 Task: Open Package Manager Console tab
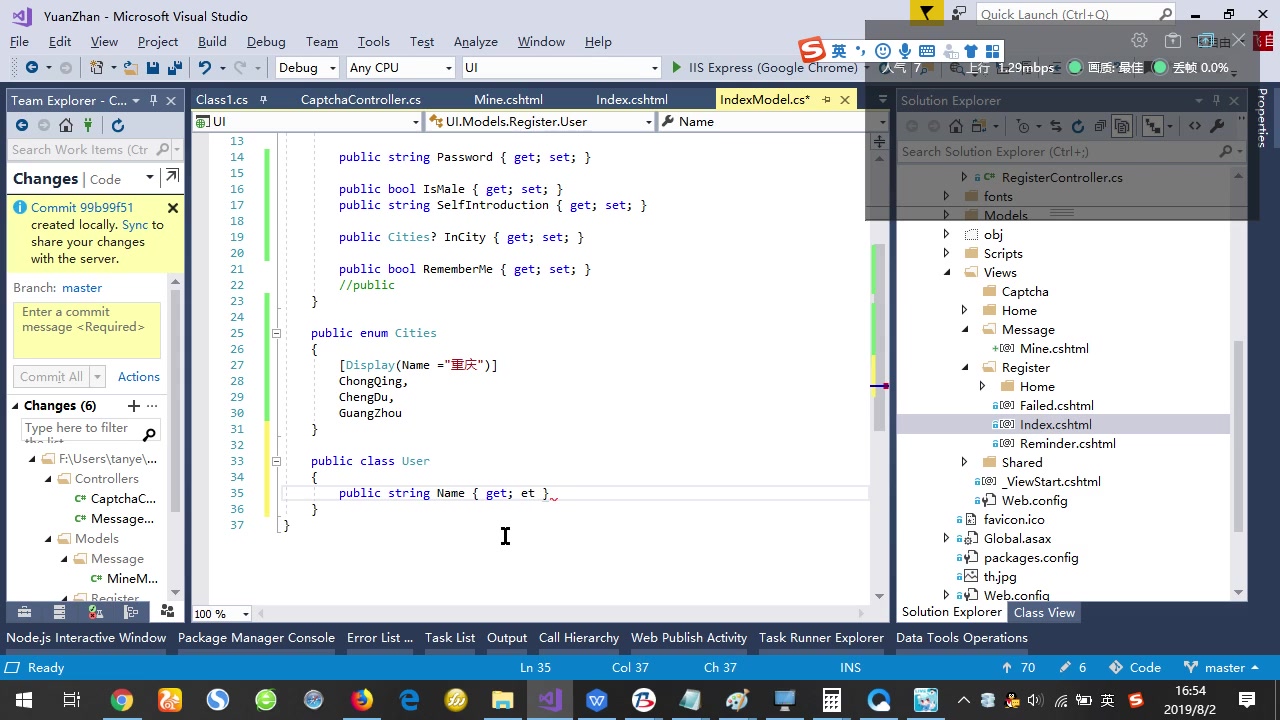(256, 637)
